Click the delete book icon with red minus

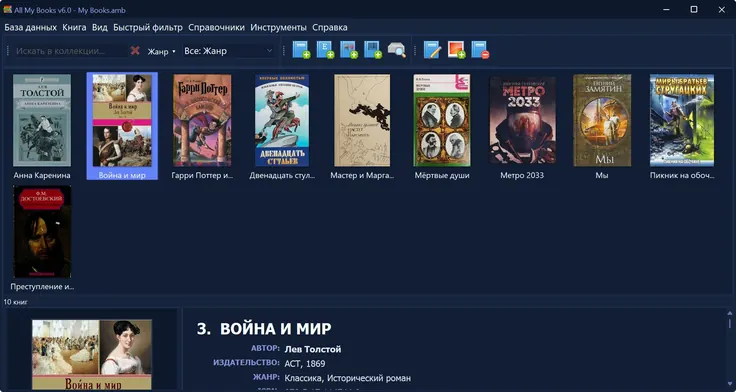coord(480,50)
